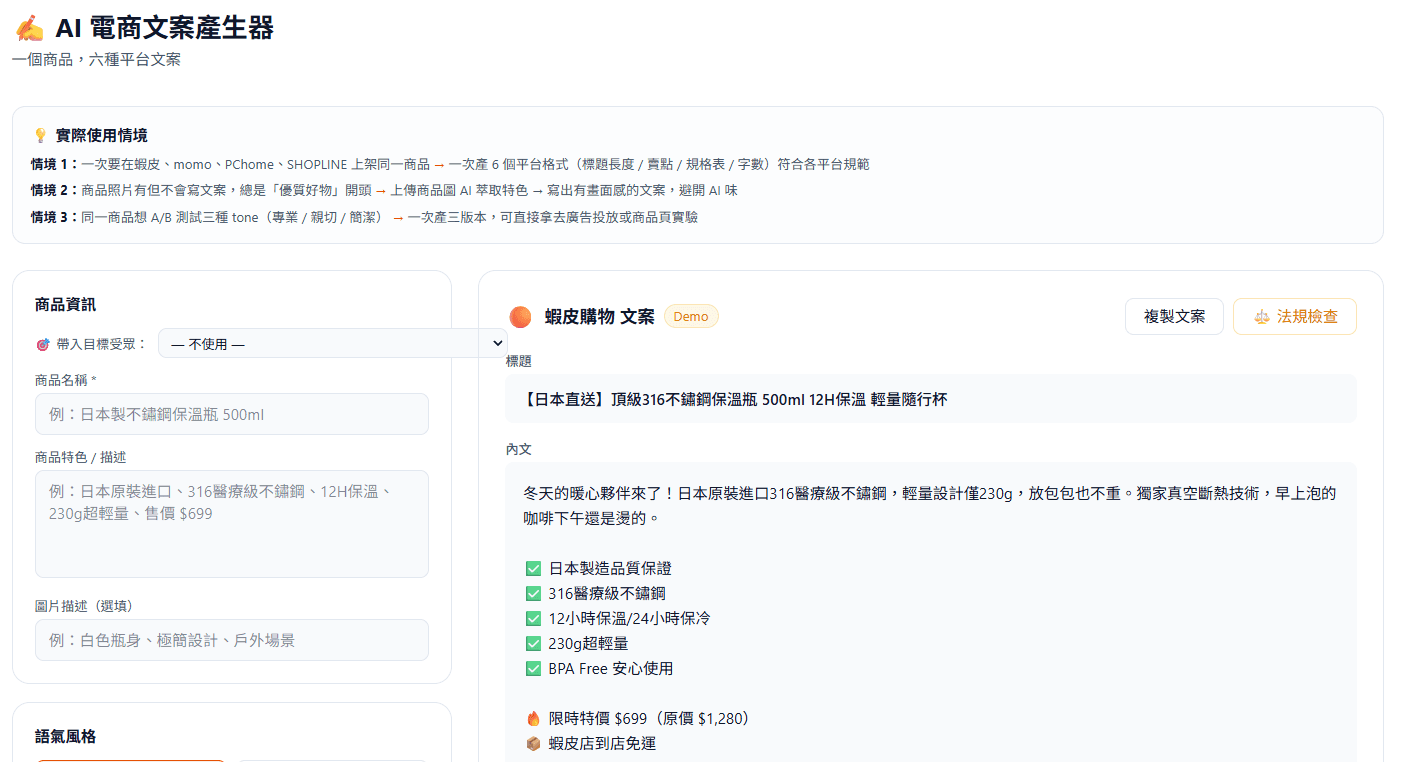Click the 一個商品,六種平台文案 subtitle
The height and width of the screenshot is (762, 1401).
96,60
